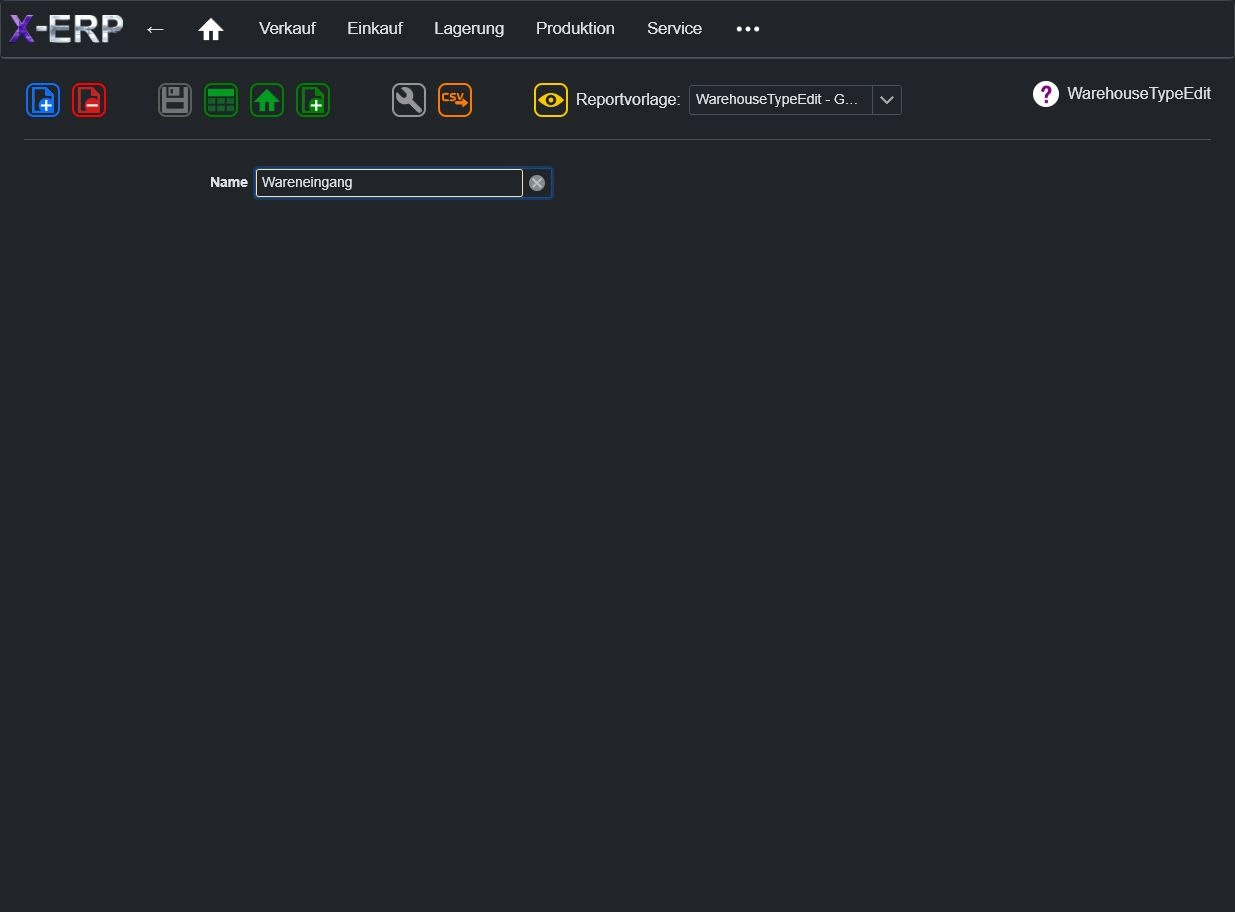Open help via purple question mark
The image size is (1235, 912).
pos(1045,94)
